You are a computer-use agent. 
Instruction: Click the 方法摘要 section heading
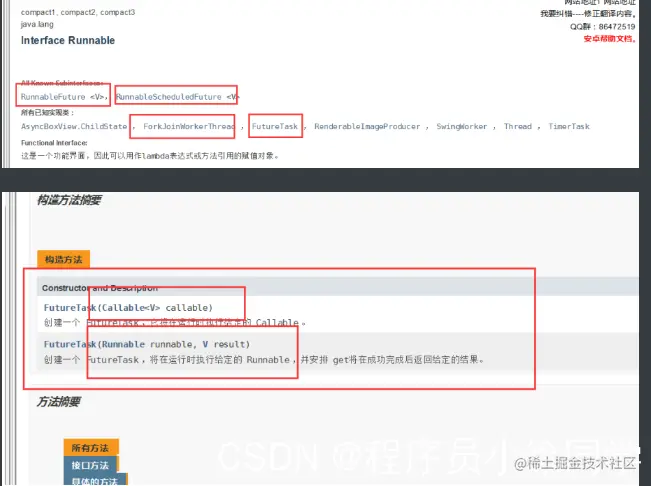click(59, 402)
